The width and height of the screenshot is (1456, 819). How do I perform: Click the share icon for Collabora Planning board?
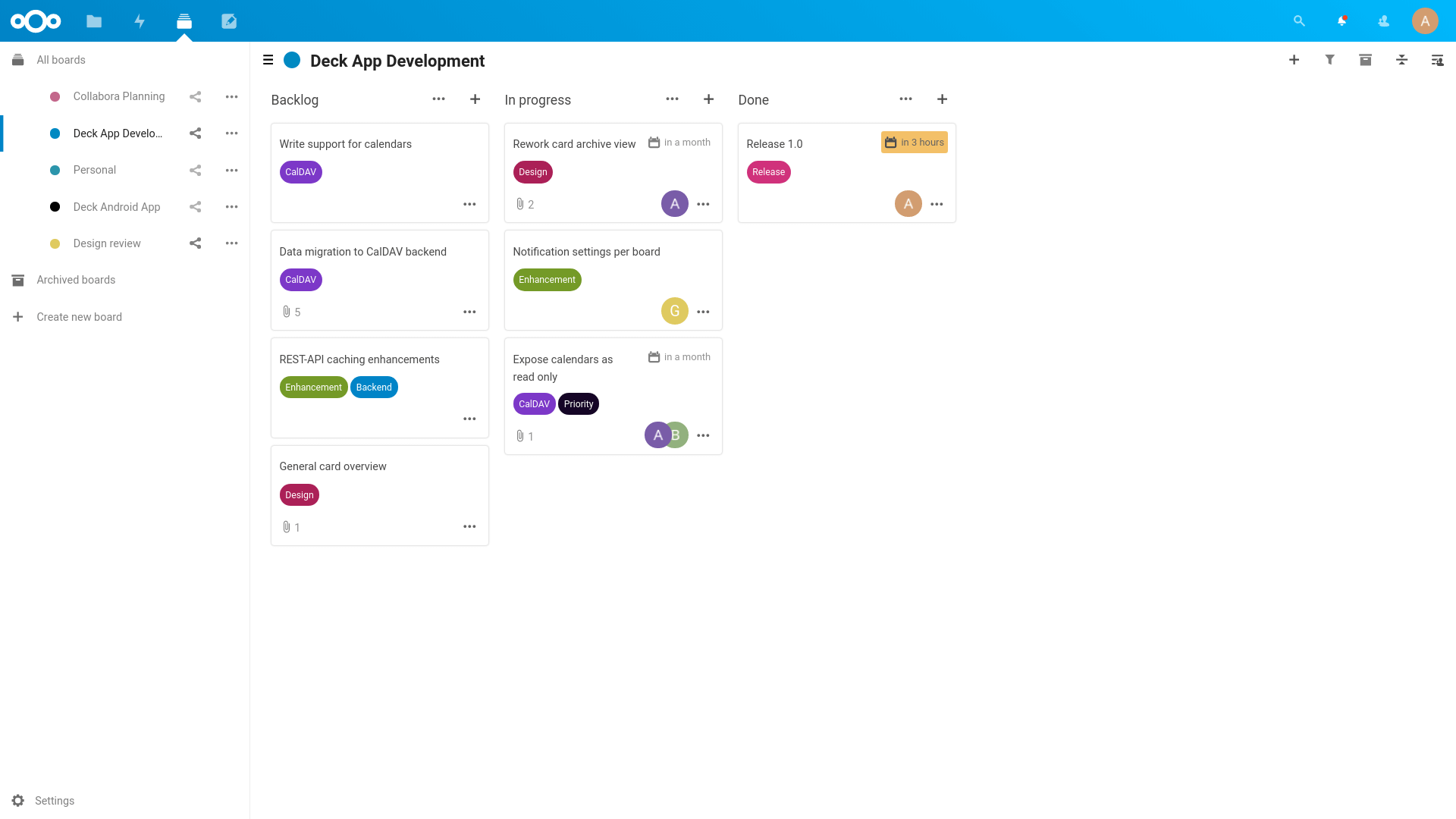[x=195, y=96]
